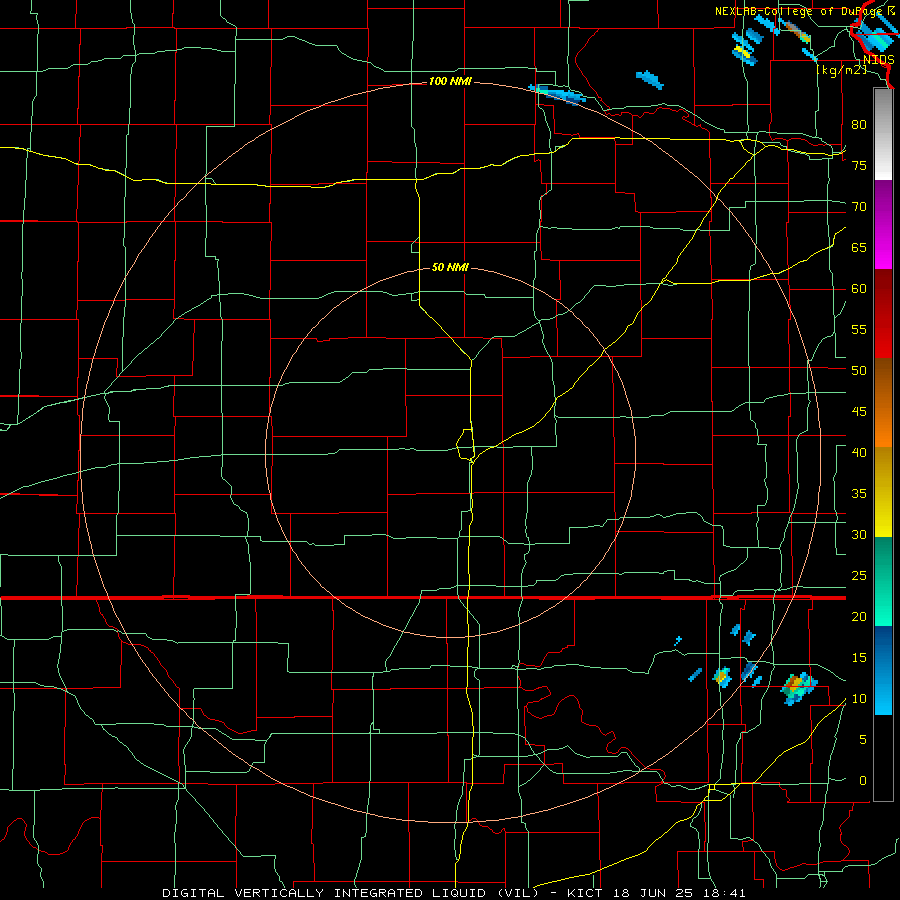This screenshot has width=900, height=900.
Task: Click the elongated blue echo on the 100 NMI ring
Action: point(557,94)
